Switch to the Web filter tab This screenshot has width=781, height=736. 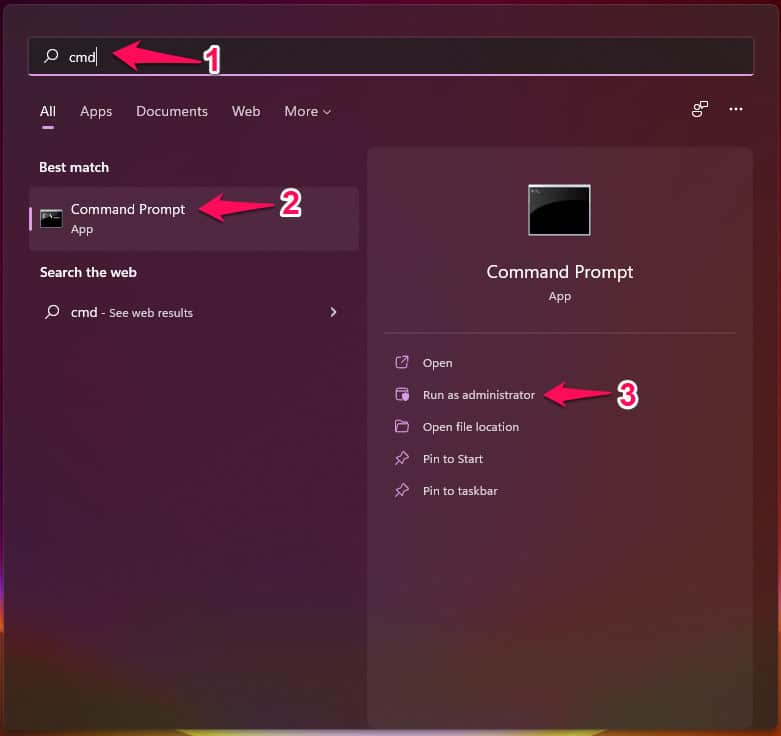coord(246,111)
